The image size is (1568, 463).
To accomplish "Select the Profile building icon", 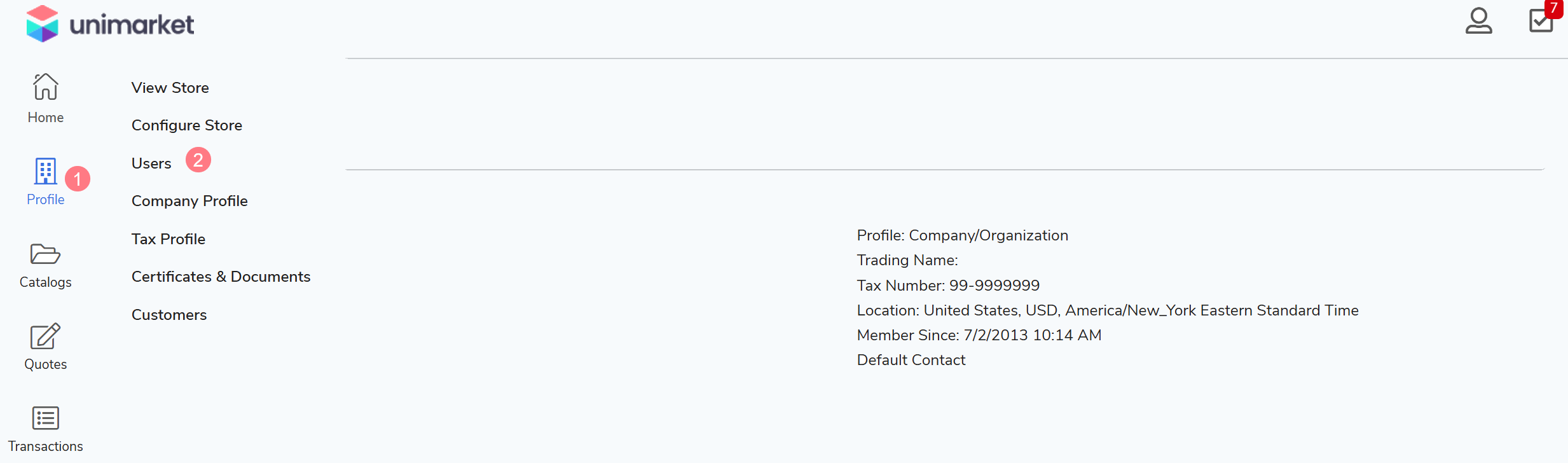I will click(x=45, y=170).
